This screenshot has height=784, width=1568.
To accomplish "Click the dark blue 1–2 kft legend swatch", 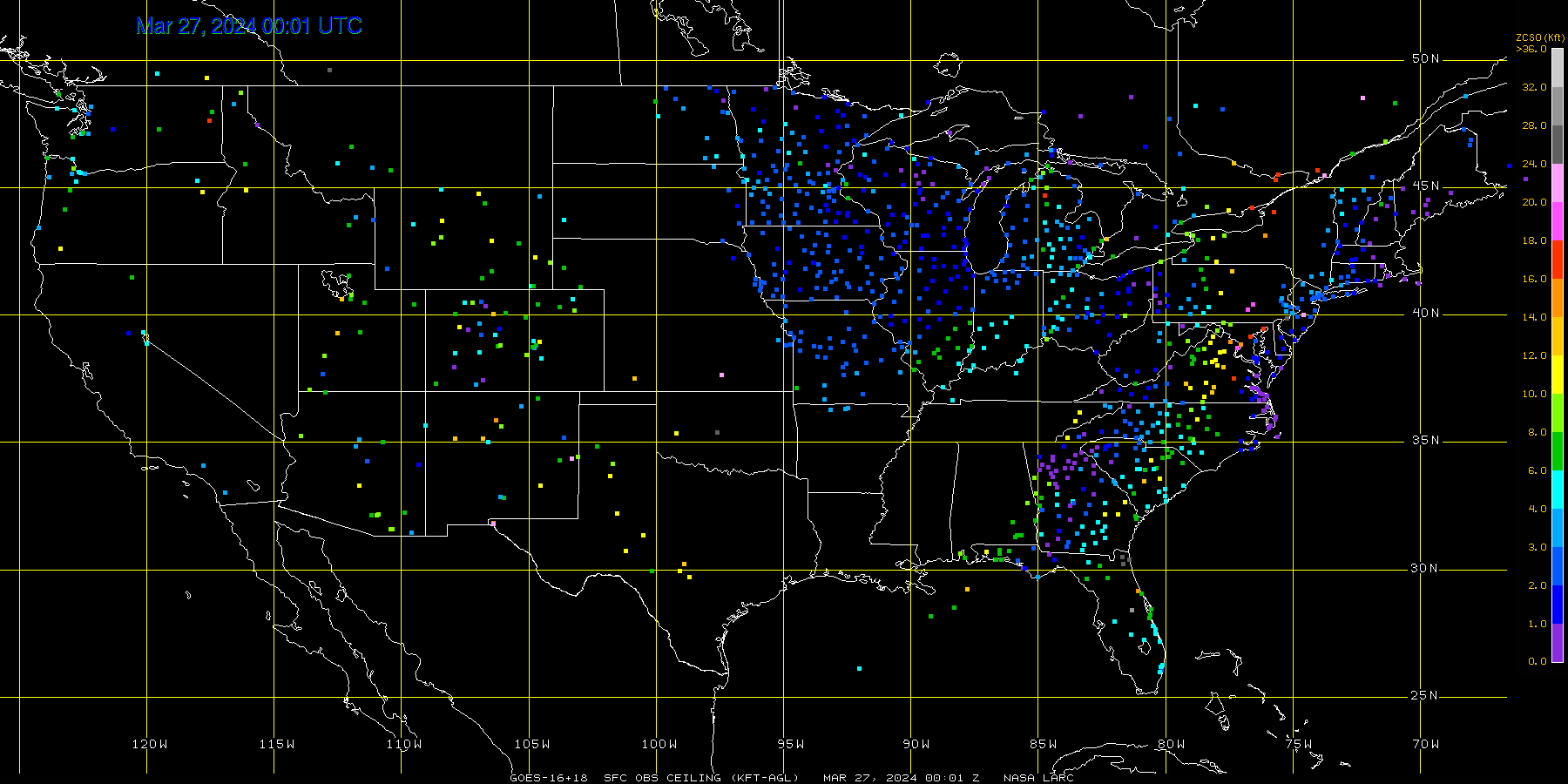I will click(1558, 605).
